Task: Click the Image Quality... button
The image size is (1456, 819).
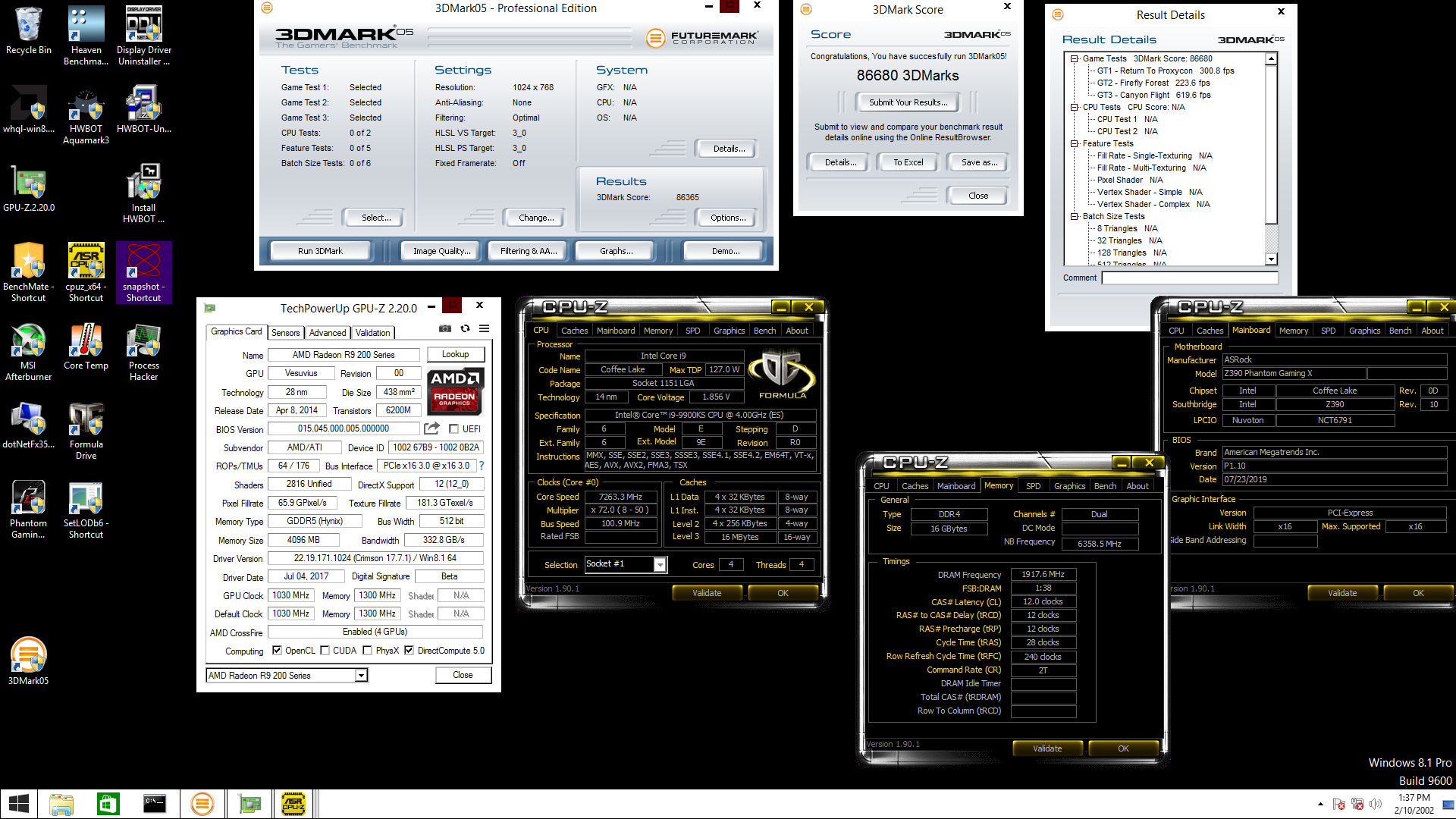Action: tap(441, 251)
